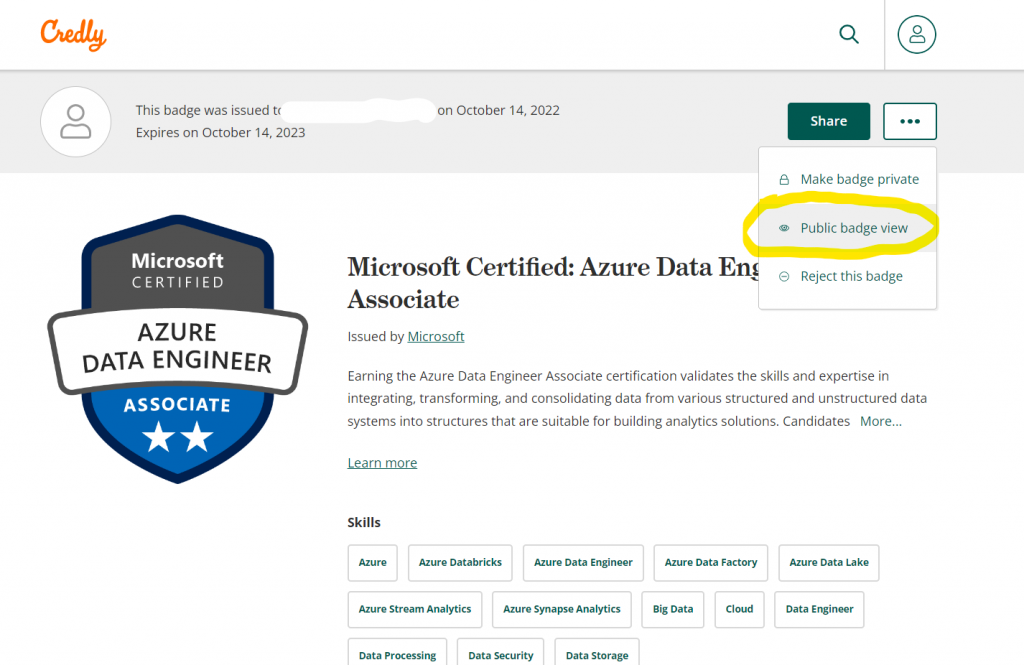The width and height of the screenshot is (1024, 665).
Task: Click the Share button
Action: pos(829,121)
